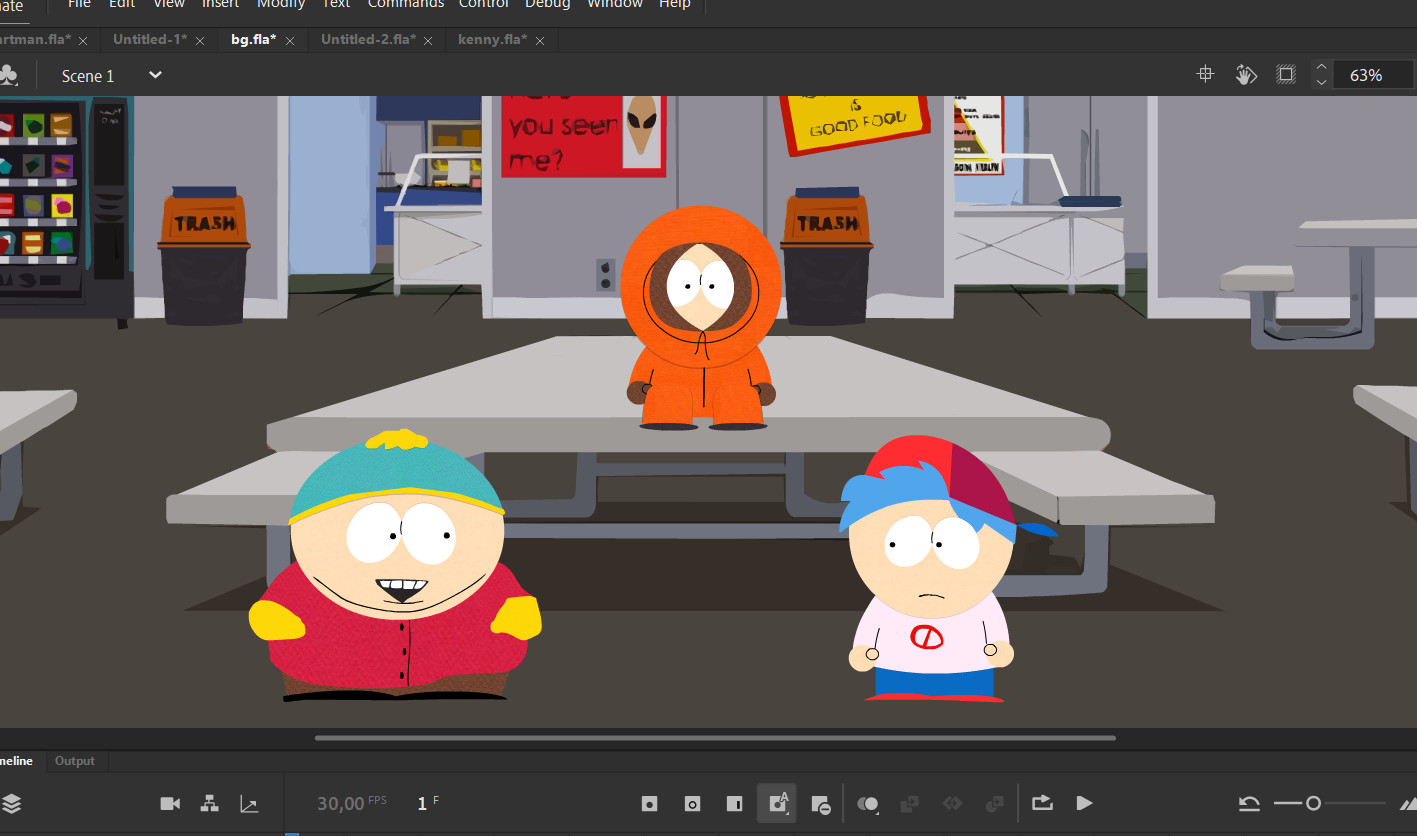
Task: Toggle loop playback in the timeline
Action: pyautogui.click(x=1042, y=802)
